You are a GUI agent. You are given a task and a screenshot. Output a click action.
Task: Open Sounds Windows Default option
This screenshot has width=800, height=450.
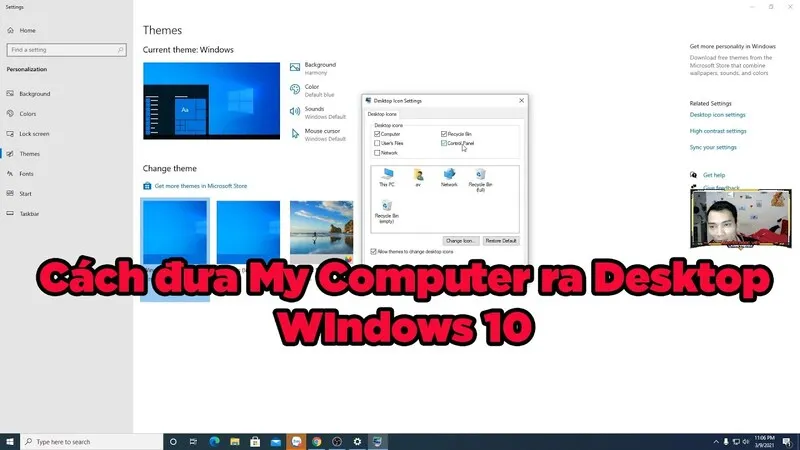click(x=318, y=112)
